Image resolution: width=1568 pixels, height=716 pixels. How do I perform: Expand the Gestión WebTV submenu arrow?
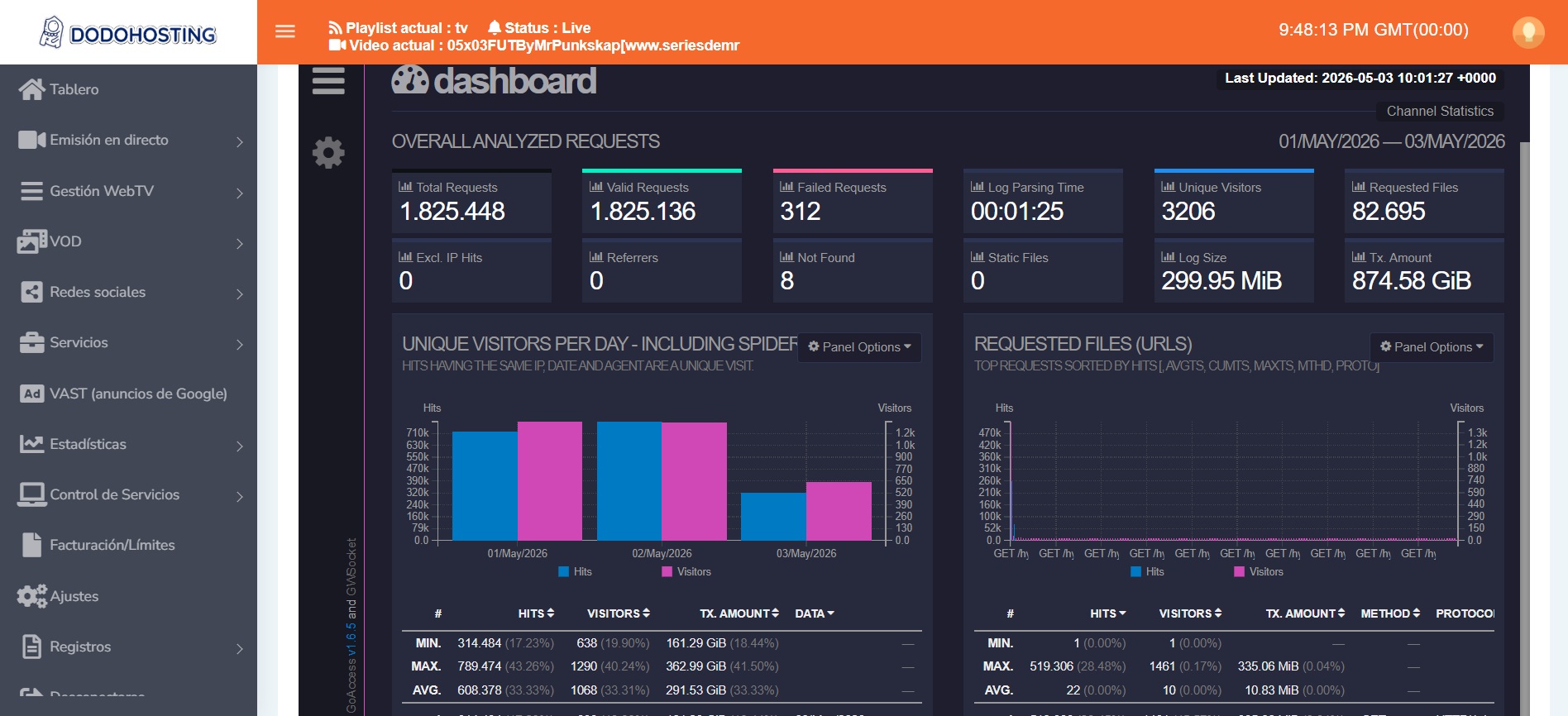(x=240, y=193)
